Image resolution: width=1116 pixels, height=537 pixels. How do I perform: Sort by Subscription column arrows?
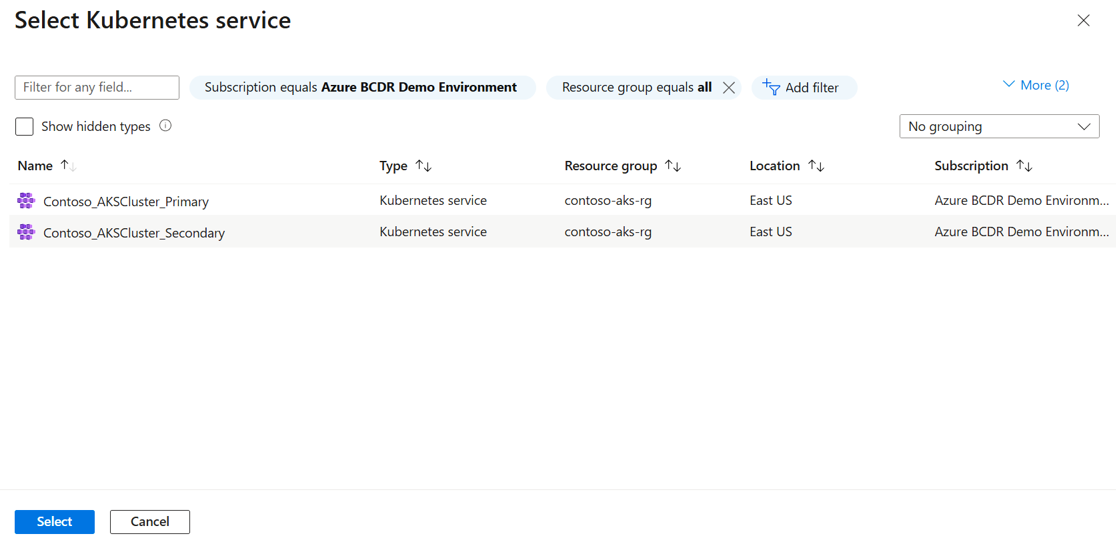(1024, 166)
